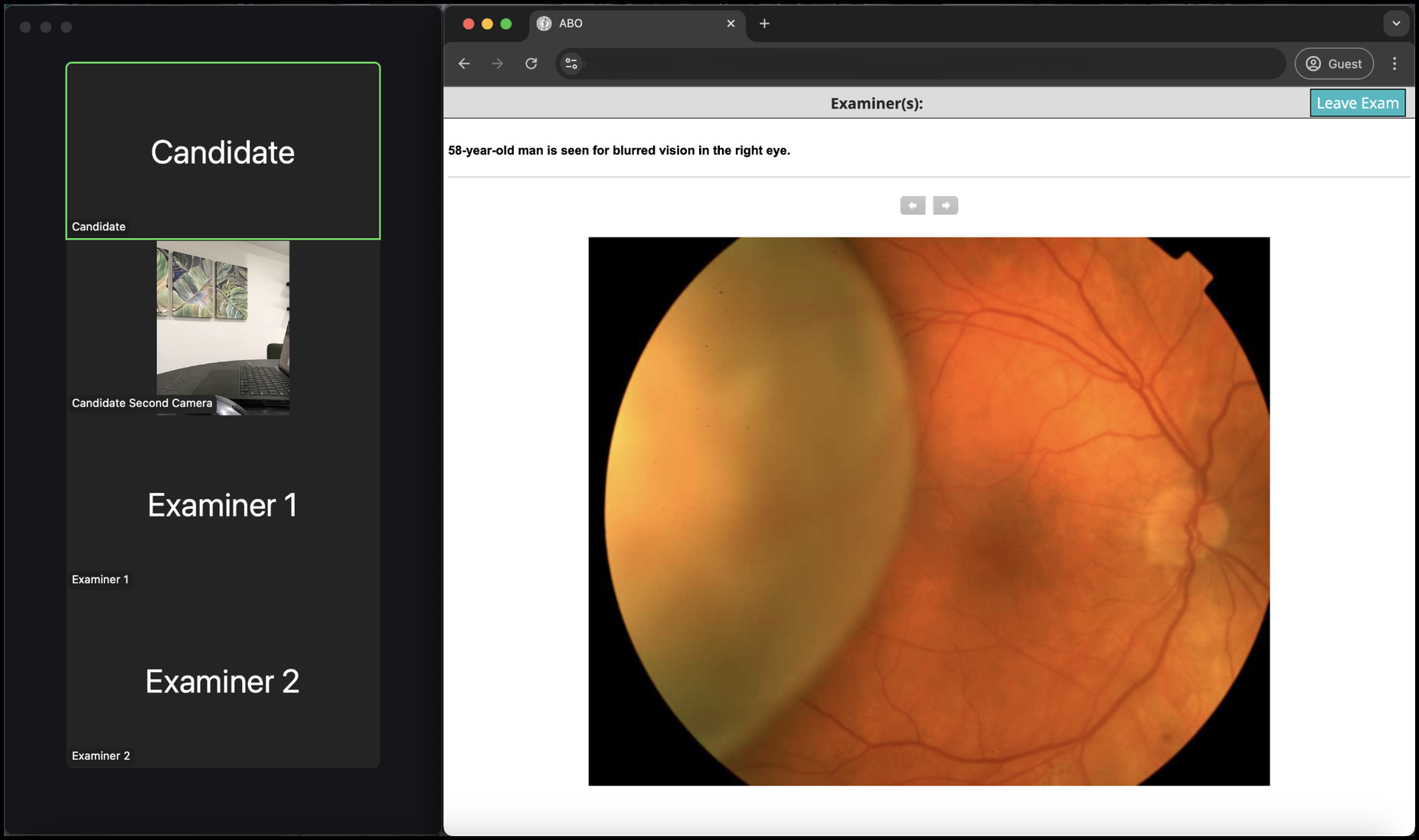Close the ABO tab
The width and height of the screenshot is (1419, 840).
tap(731, 24)
